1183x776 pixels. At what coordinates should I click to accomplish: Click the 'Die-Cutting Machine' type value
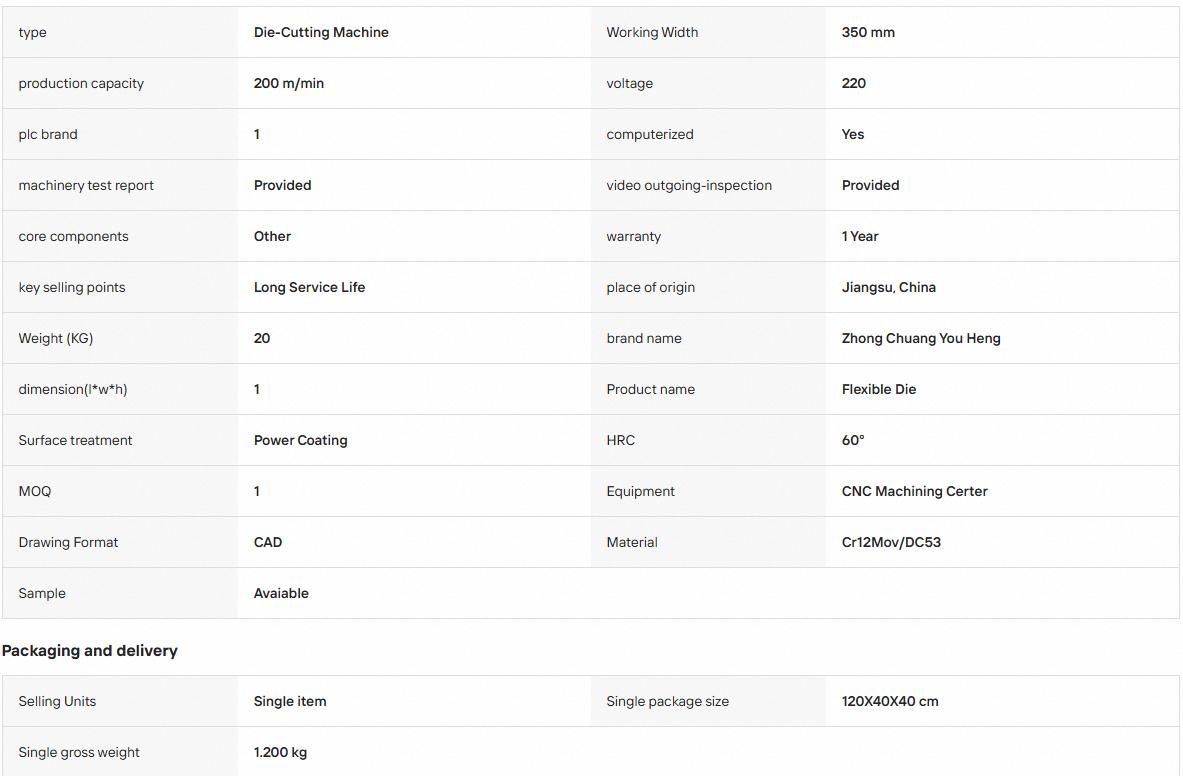coord(321,32)
